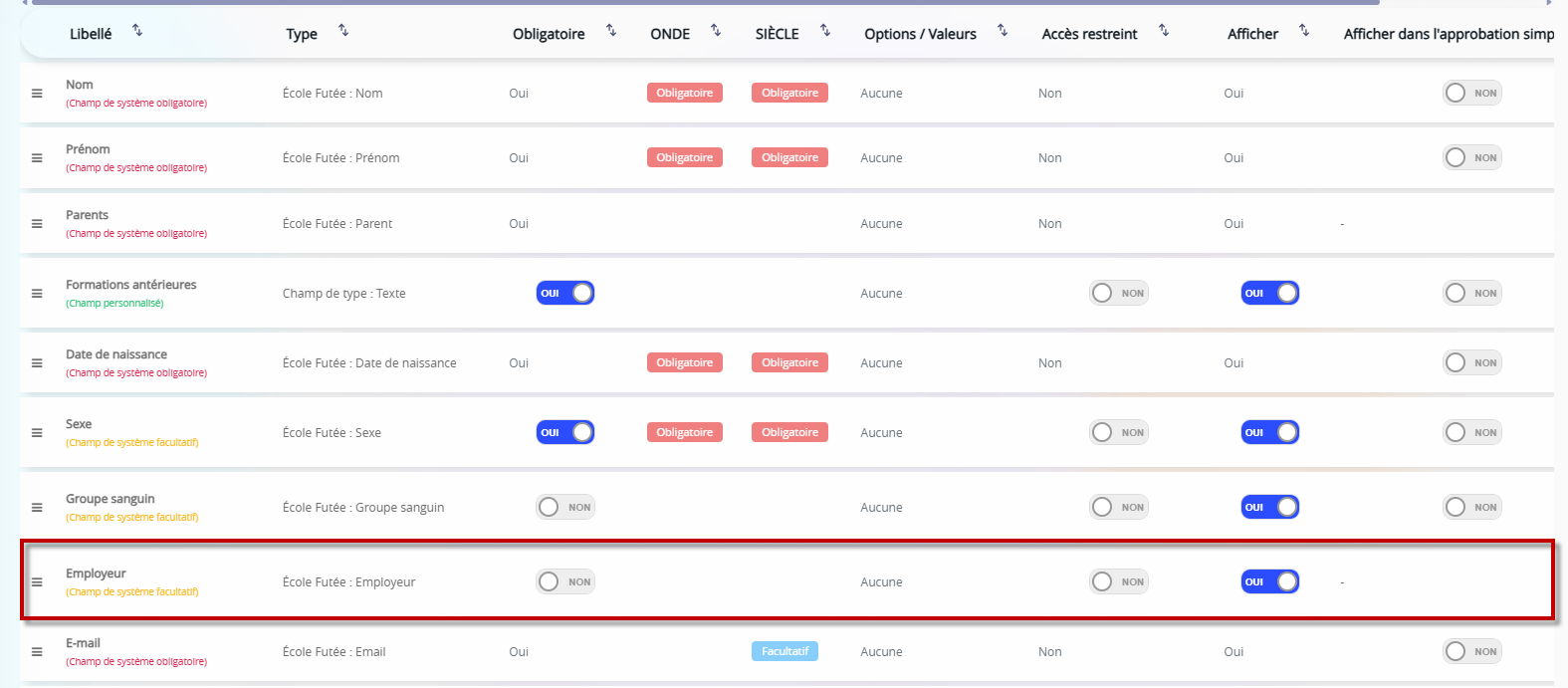Viewport: 1568px width, 688px height.
Task: Sort by Type column arrows
Action: [x=343, y=31]
